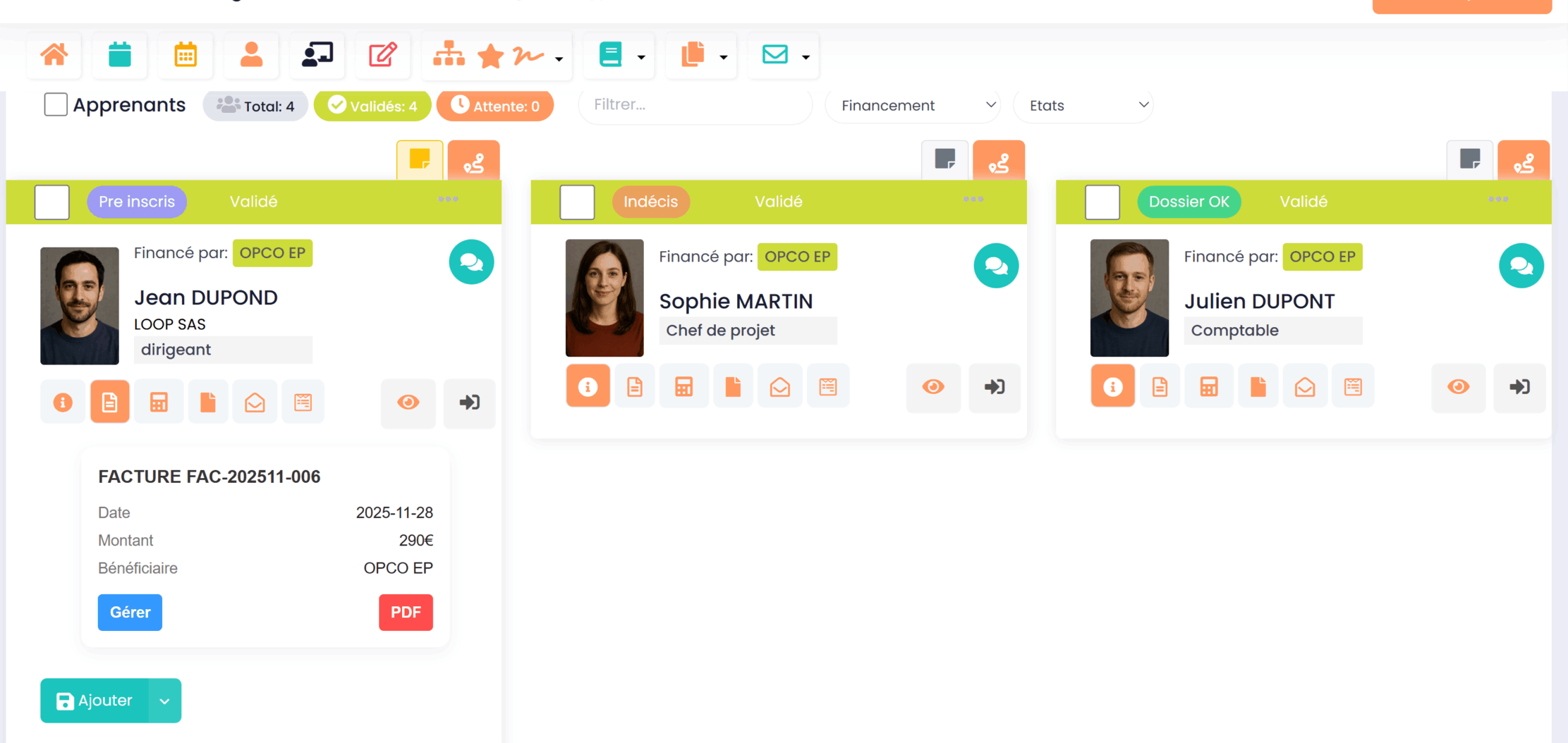This screenshot has width=1568, height=743.
Task: Click the organization chart icon
Action: click(449, 55)
